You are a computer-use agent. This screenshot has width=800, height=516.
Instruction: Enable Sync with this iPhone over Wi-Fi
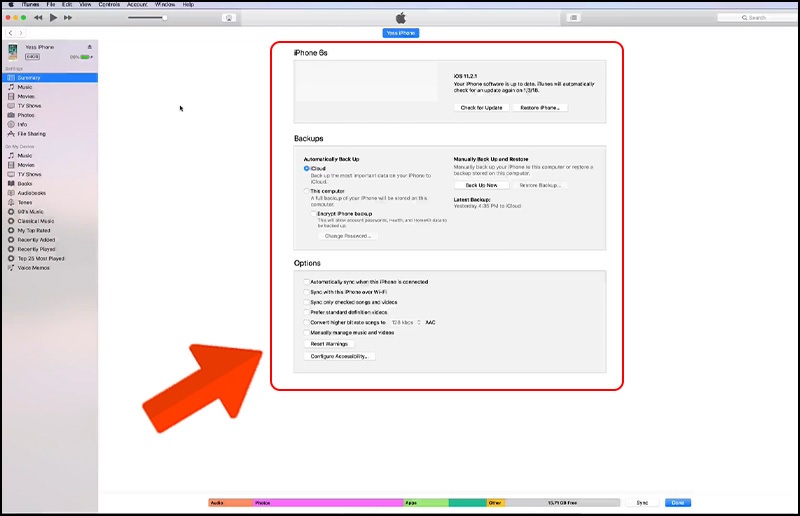(x=307, y=292)
